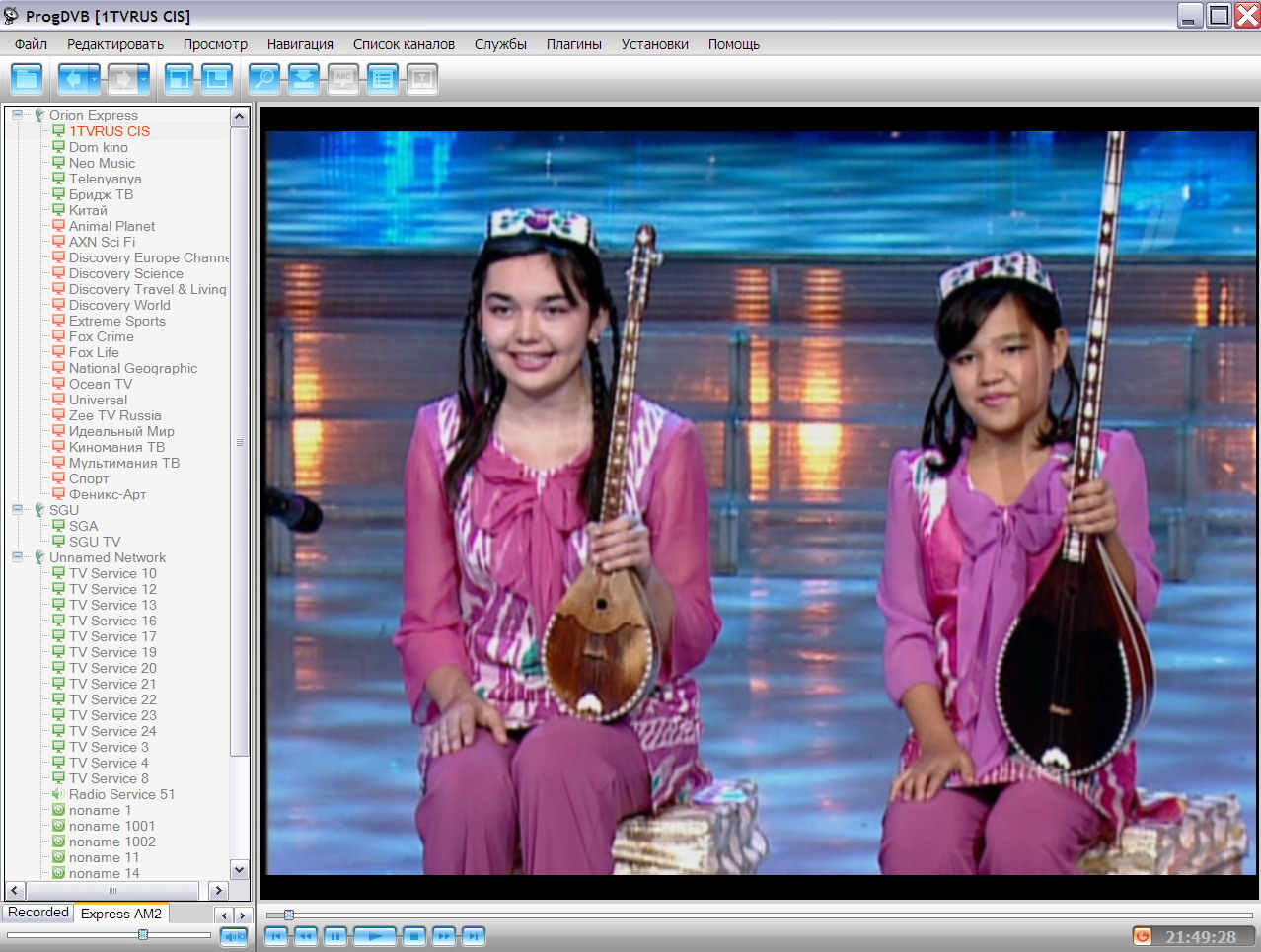
Task: Click the TV Service 24 channel icon
Action: [58, 731]
